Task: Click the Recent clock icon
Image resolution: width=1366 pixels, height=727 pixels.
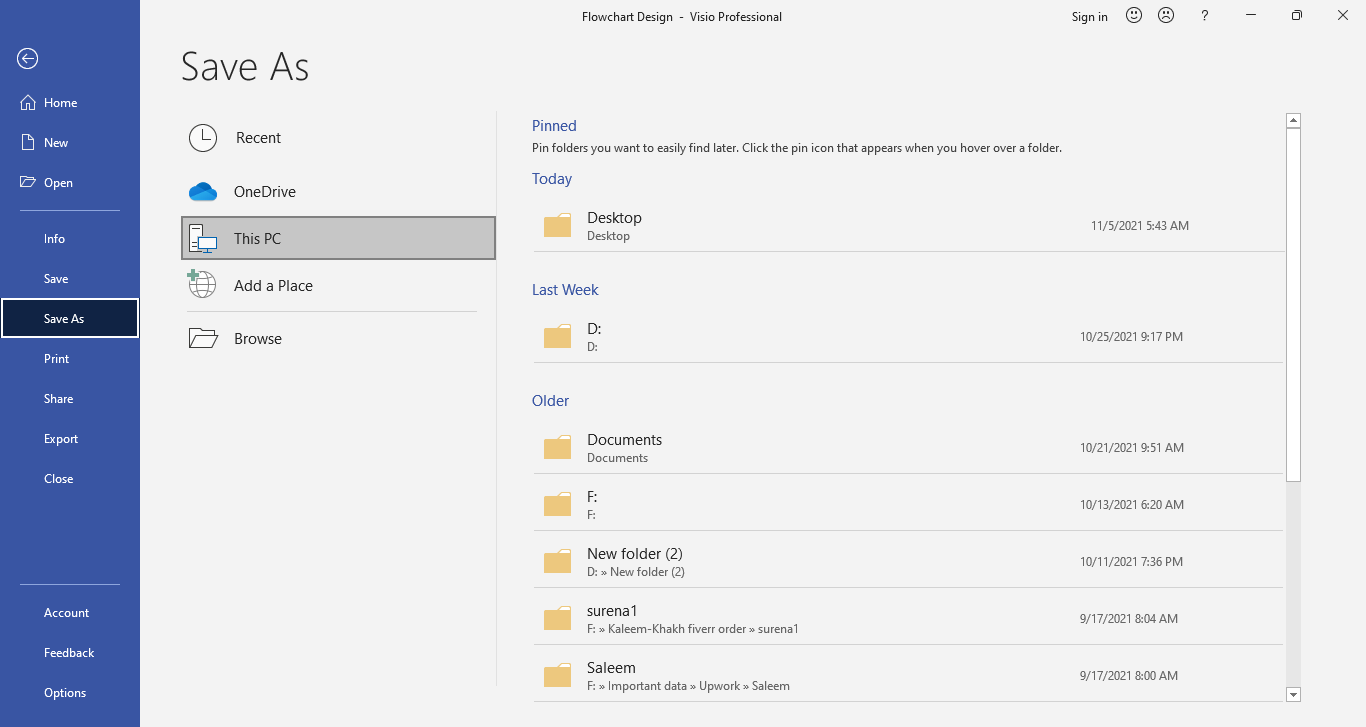Action: (203, 138)
